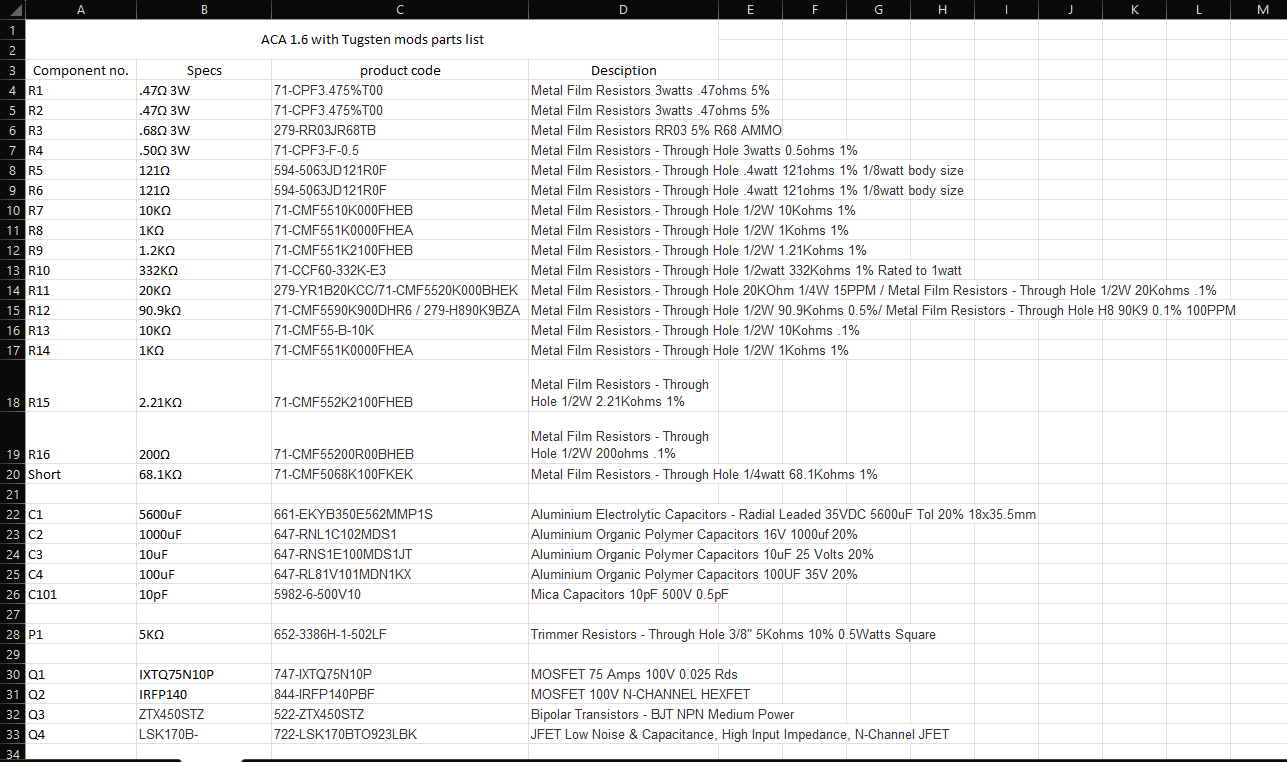The height and width of the screenshot is (762, 1287).
Task: Select cell R3 in component column
Action: (80, 130)
